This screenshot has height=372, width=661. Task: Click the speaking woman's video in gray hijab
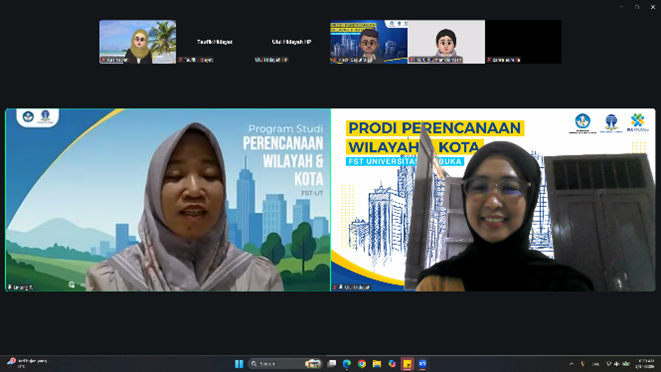pos(168,200)
